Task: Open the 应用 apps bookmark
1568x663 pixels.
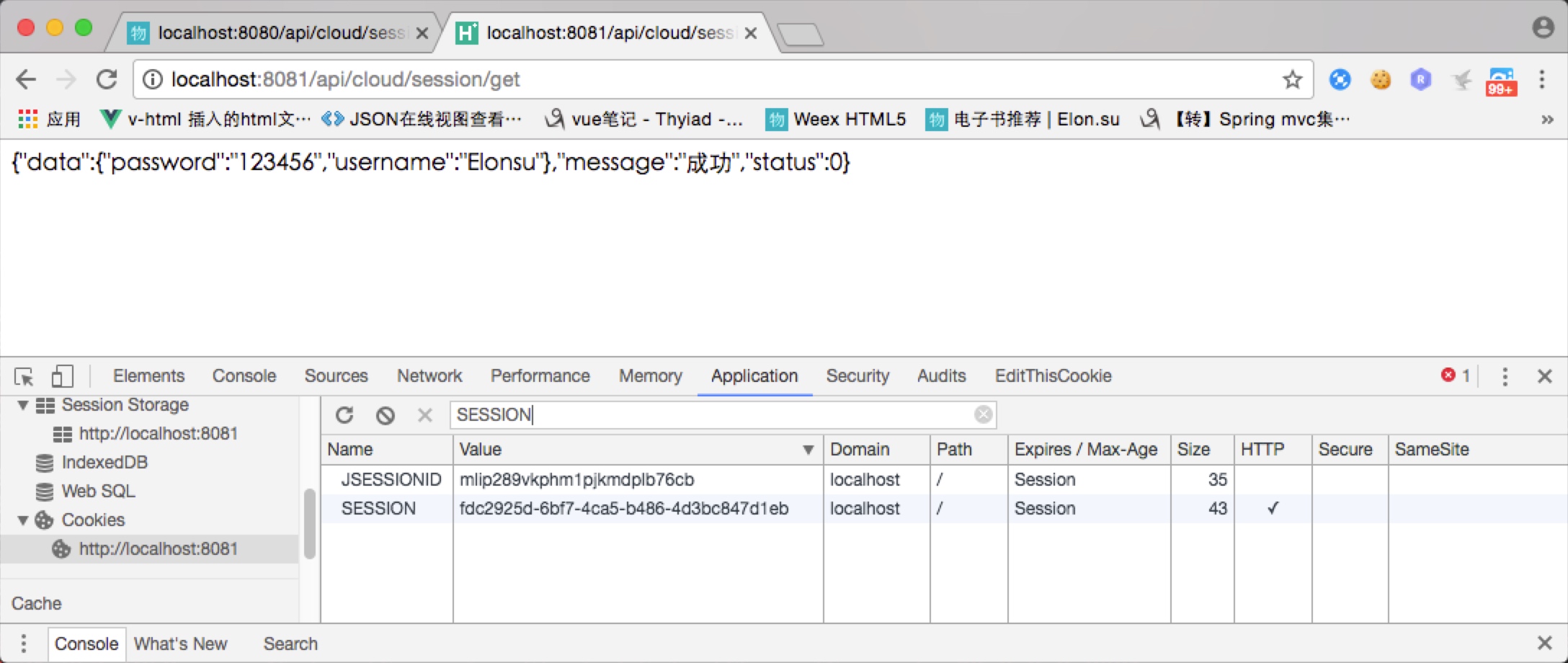Action: pos(49,119)
